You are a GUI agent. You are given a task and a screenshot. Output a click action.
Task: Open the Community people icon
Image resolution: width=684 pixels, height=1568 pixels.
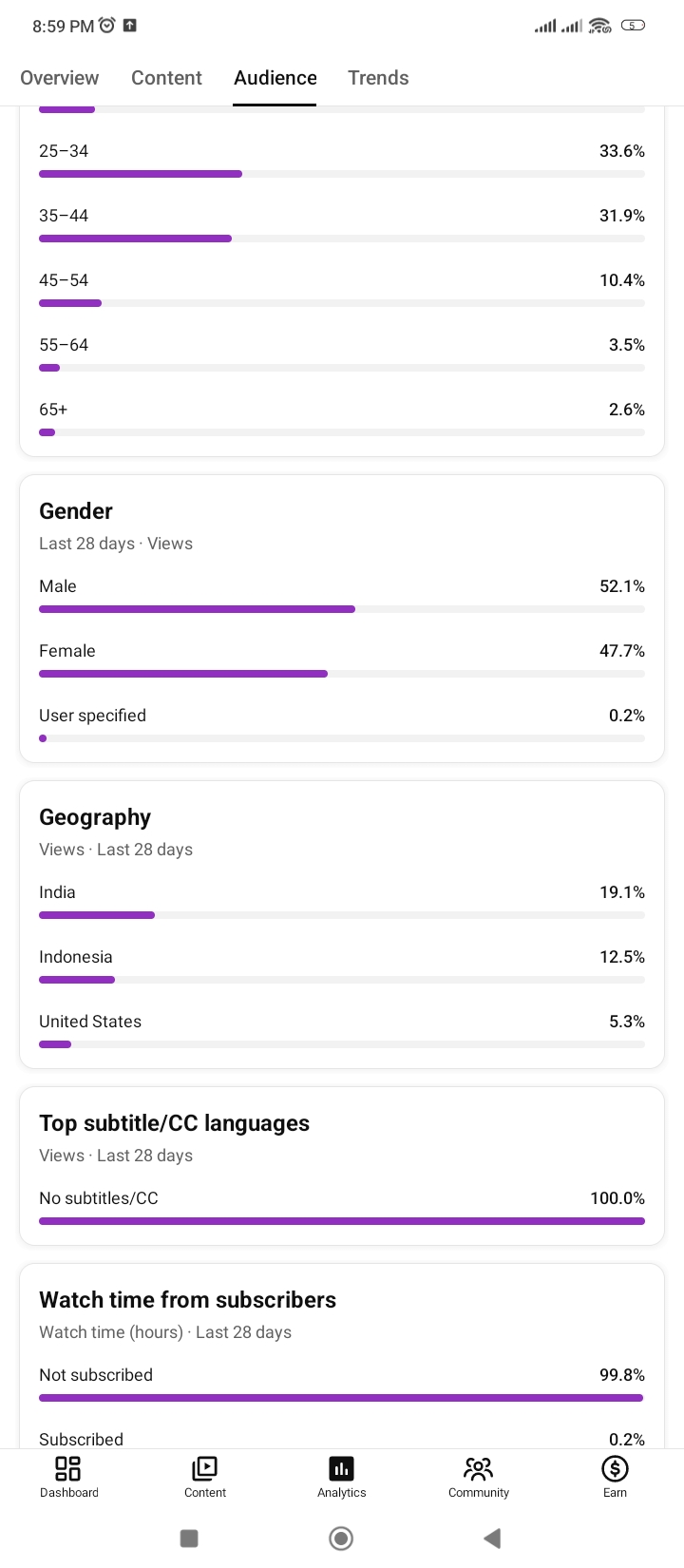coord(479,1469)
